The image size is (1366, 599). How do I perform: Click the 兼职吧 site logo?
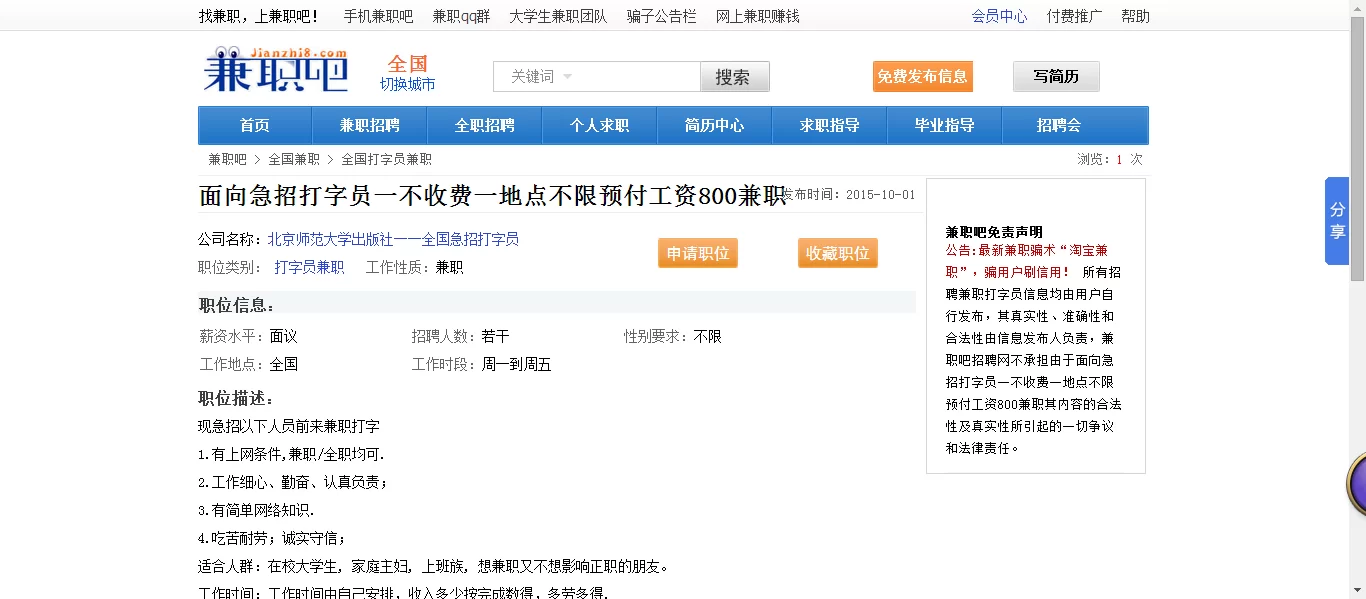pyautogui.click(x=275, y=71)
